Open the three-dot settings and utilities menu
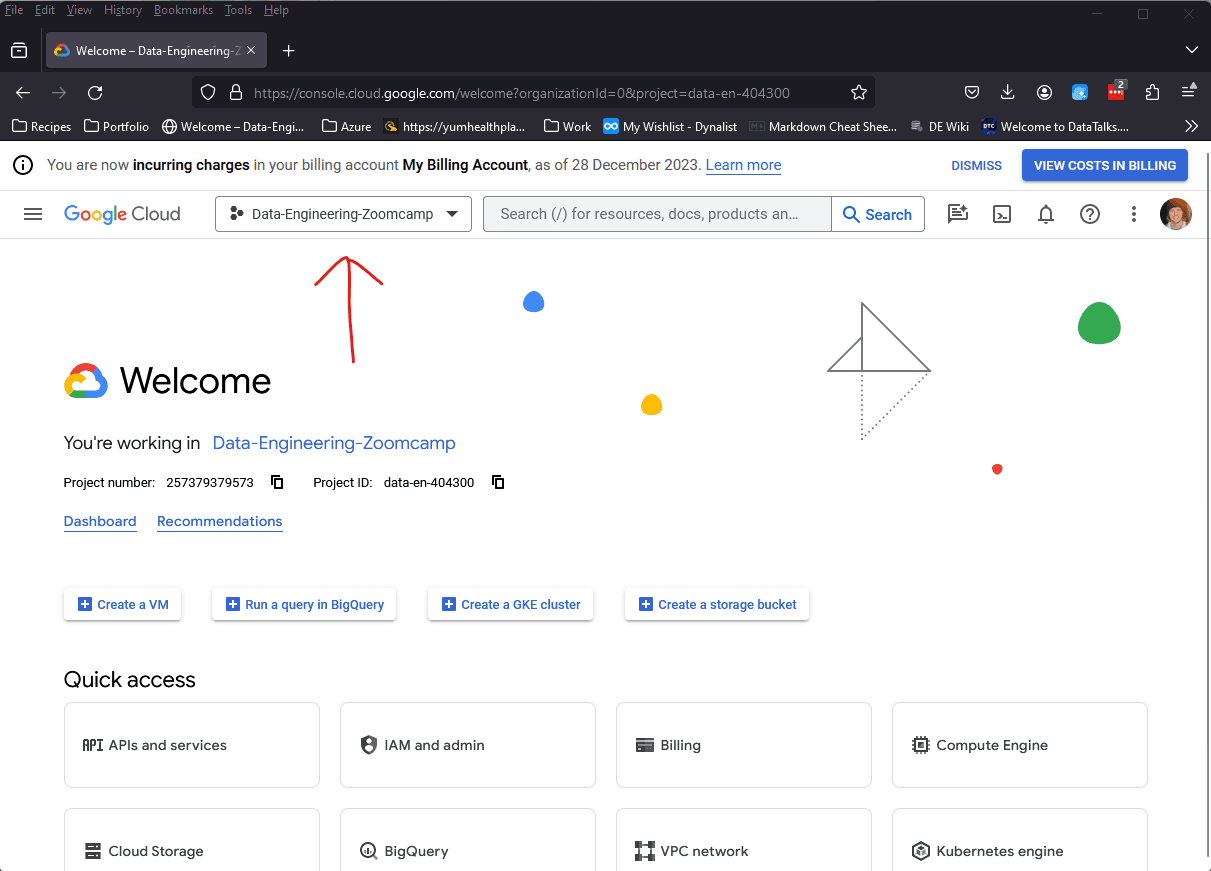Screen dimensions: 1211x871 (1133, 214)
